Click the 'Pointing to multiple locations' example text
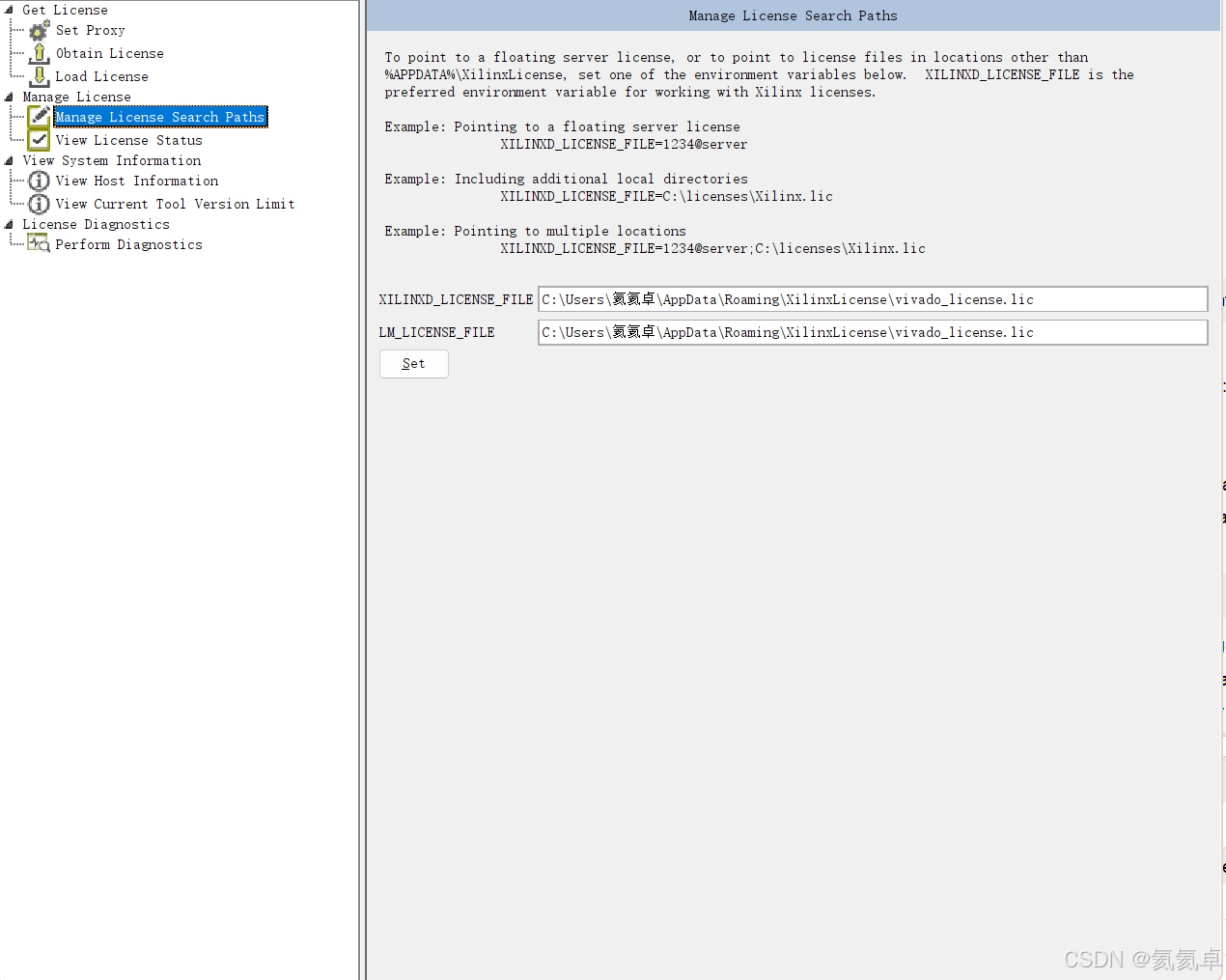The width and height of the screenshot is (1226, 980). coord(571,232)
